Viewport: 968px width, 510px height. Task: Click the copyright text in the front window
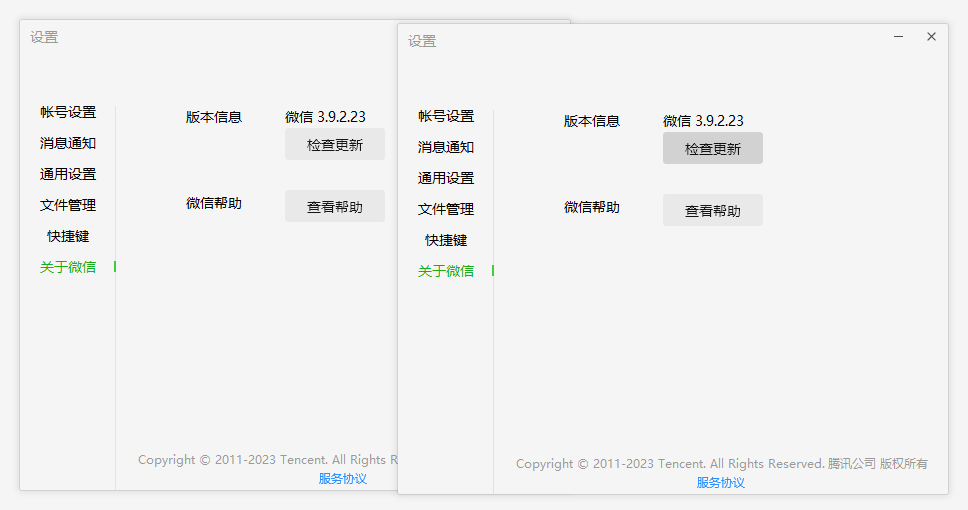pos(722,464)
